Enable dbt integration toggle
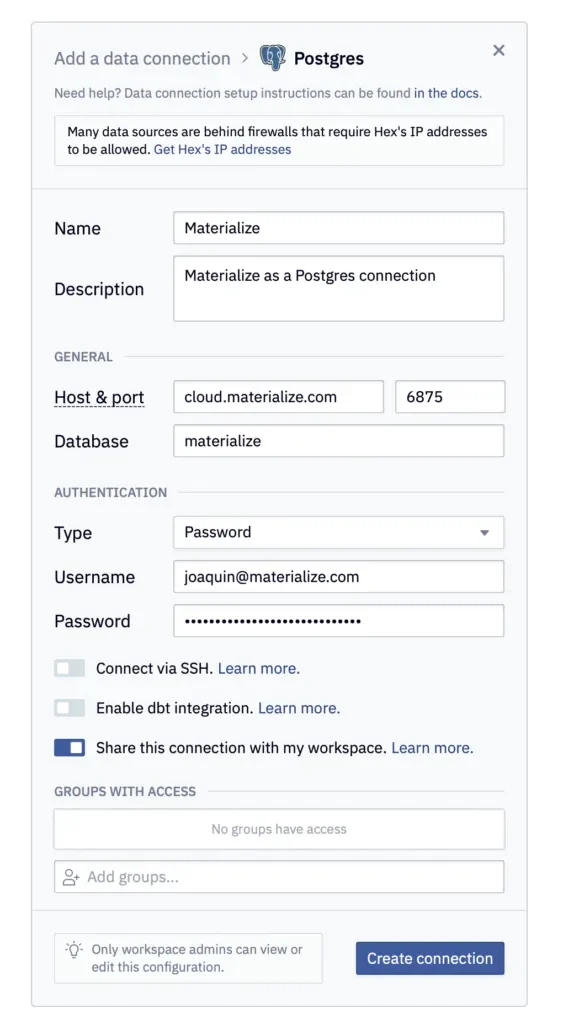The height and width of the screenshot is (1024, 563). coord(69,708)
